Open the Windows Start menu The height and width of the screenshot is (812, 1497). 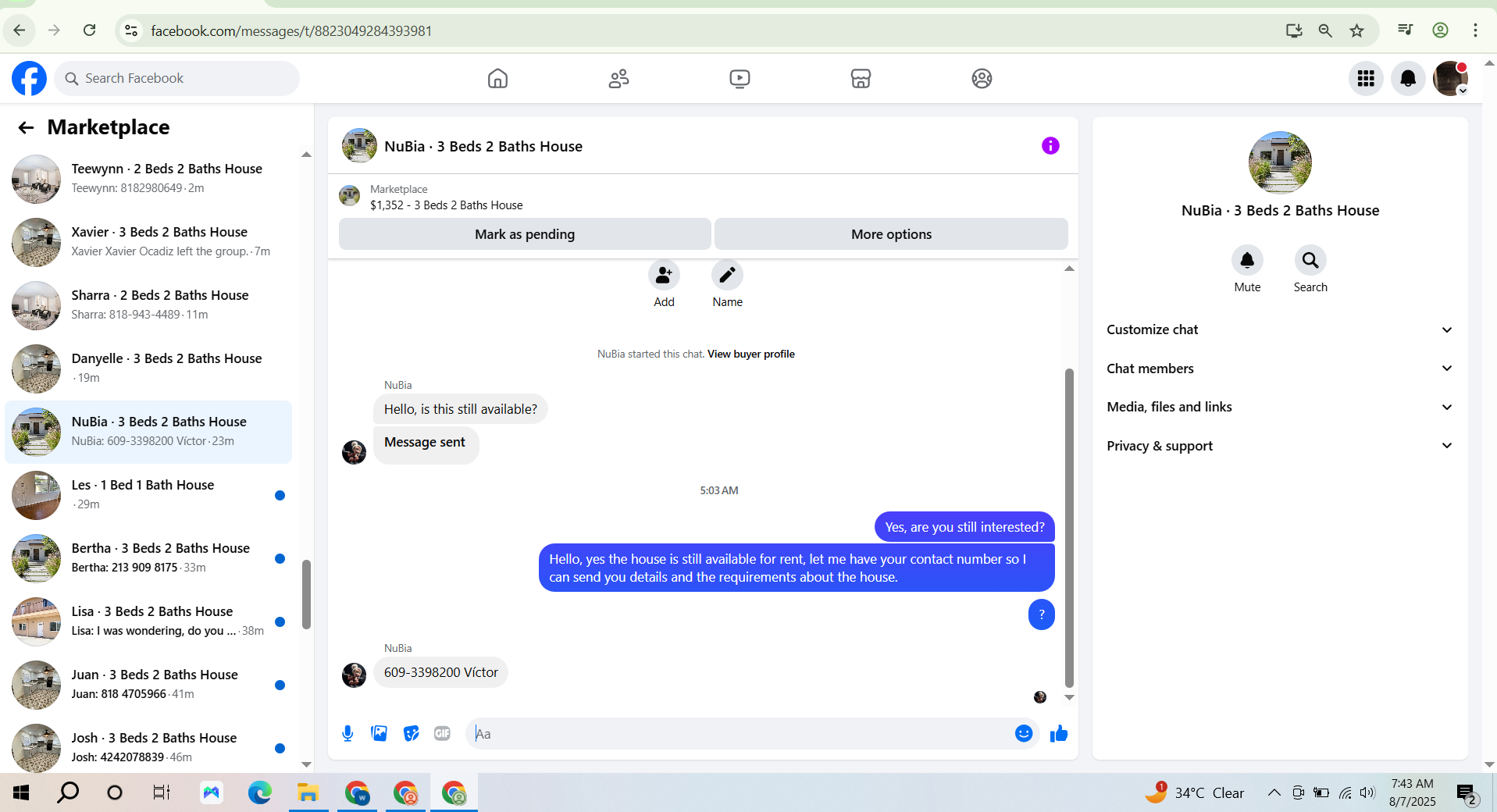(x=21, y=793)
